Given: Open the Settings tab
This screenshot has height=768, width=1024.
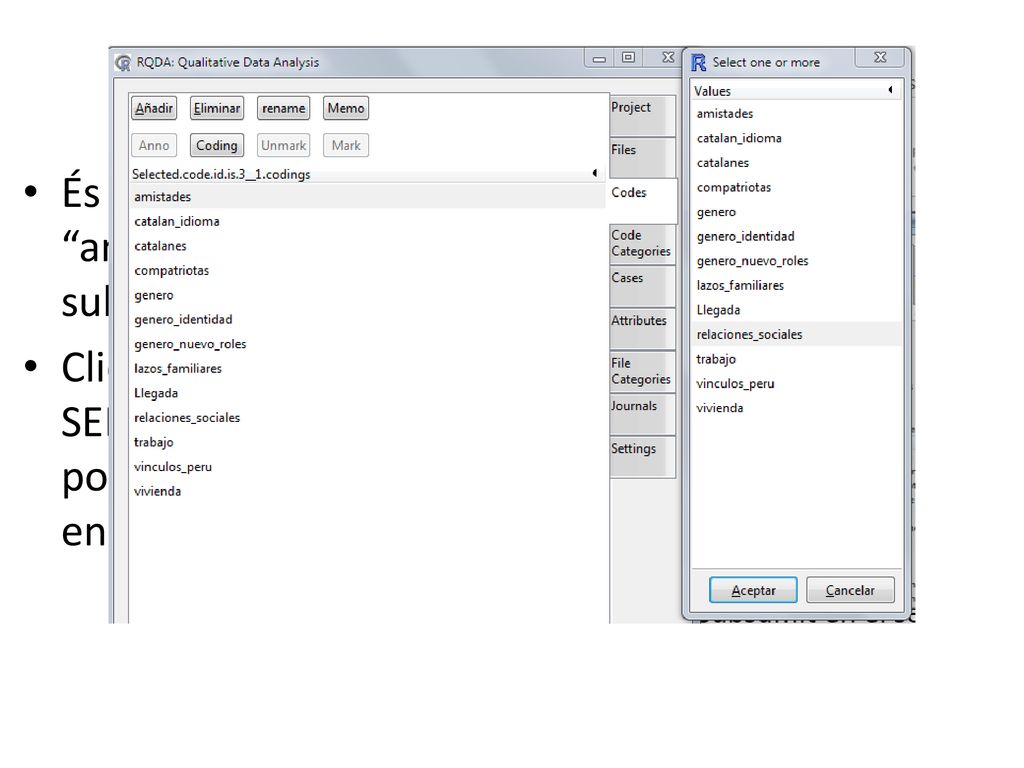Looking at the screenshot, I should [x=642, y=457].
